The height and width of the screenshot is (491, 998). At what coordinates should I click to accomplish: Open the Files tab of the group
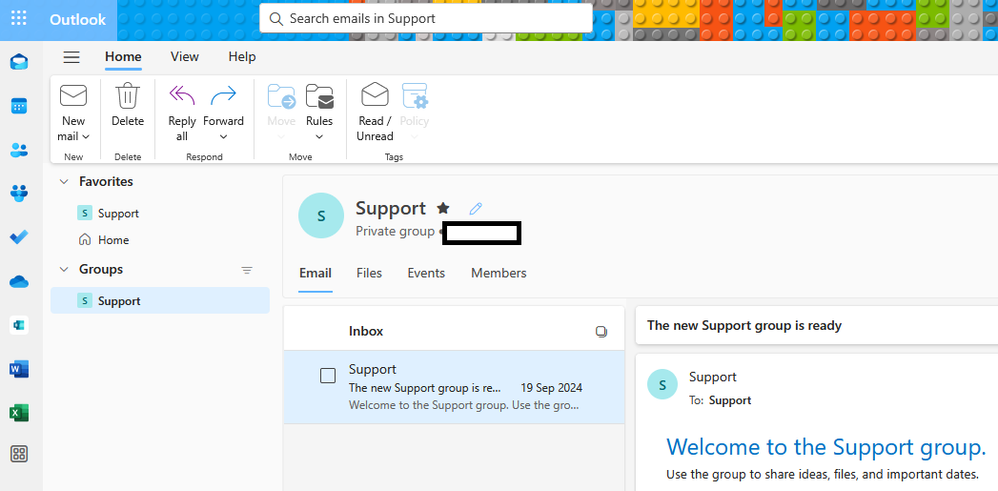(x=369, y=273)
